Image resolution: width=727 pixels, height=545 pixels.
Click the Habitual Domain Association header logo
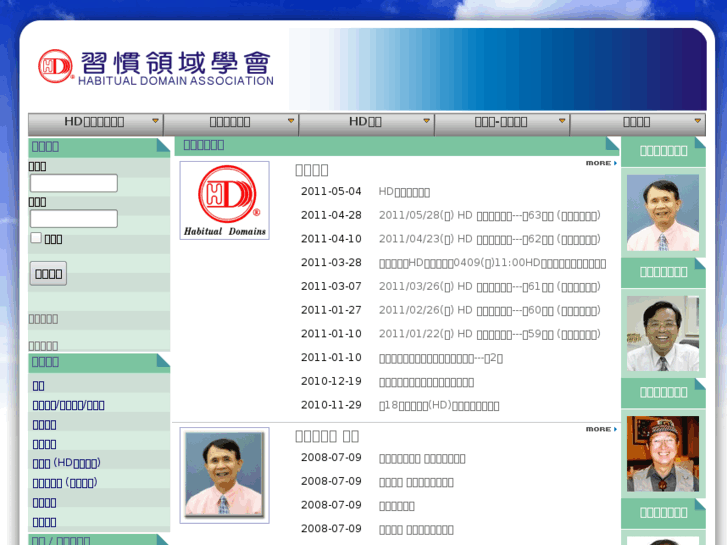(x=156, y=68)
